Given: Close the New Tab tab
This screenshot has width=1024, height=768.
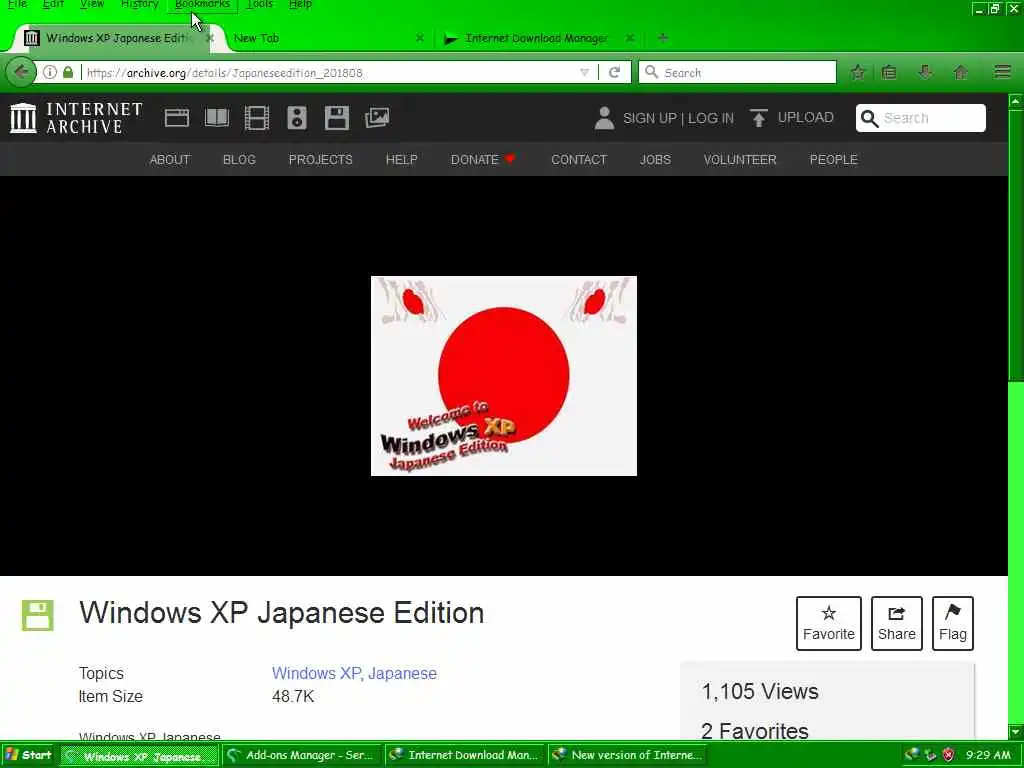Looking at the screenshot, I should pos(420,38).
